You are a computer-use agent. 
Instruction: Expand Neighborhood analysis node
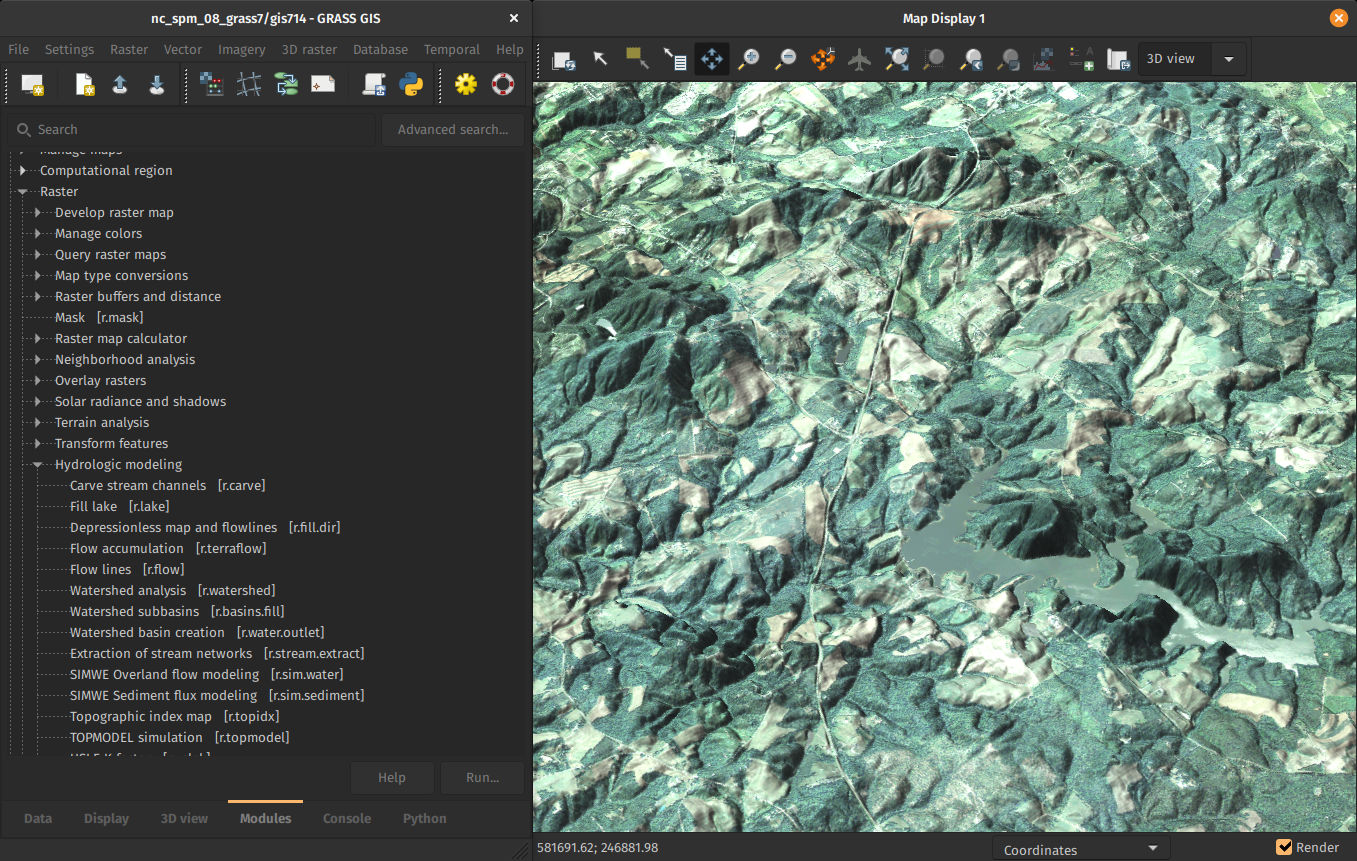click(x=37, y=359)
